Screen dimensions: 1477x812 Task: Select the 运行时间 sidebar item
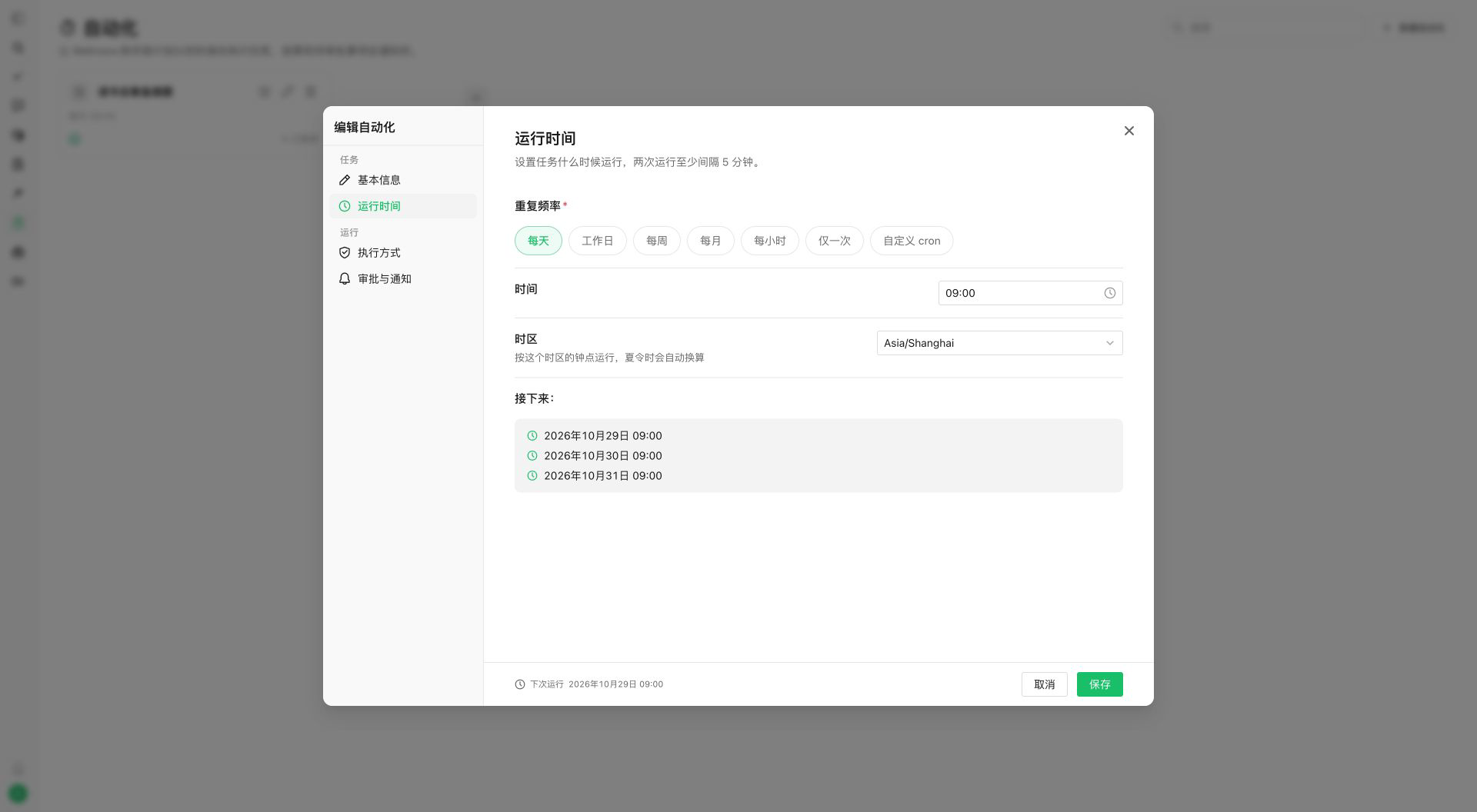tap(403, 206)
